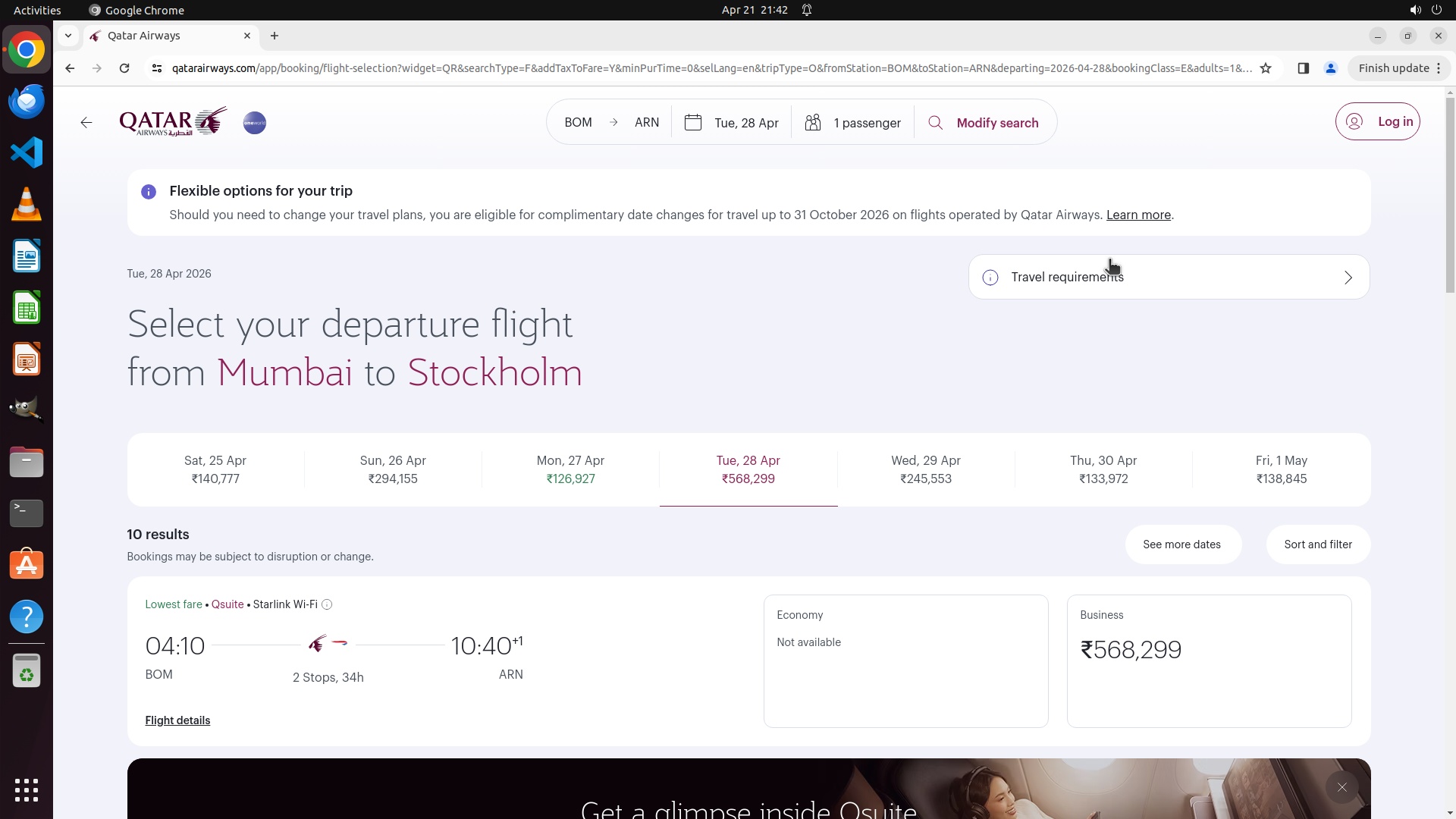Viewport: 1456px width, 819px height.
Task: Click the calendar icon in search bar
Action: 693,123
